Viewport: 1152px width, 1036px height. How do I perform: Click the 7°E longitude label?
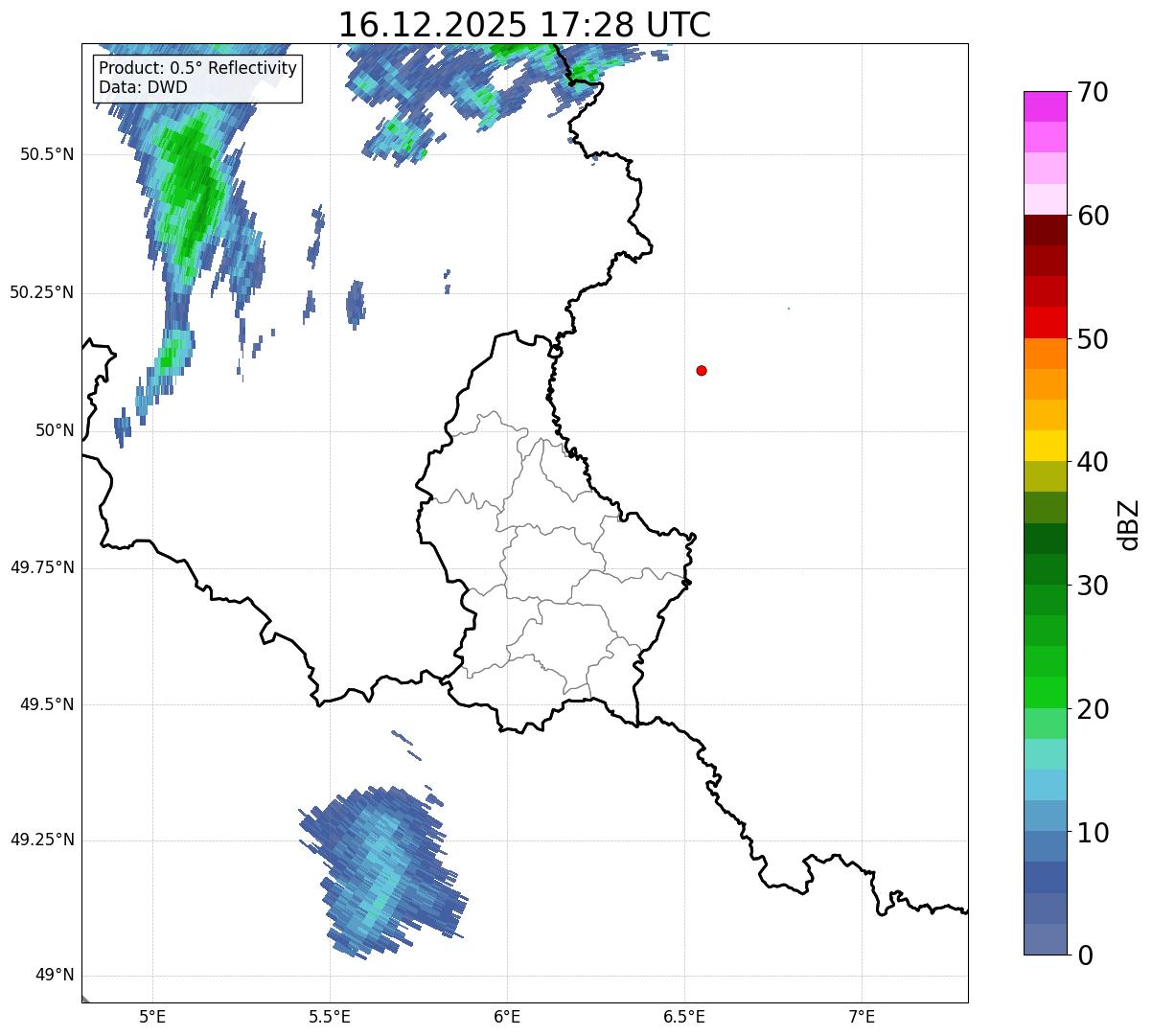862,1016
